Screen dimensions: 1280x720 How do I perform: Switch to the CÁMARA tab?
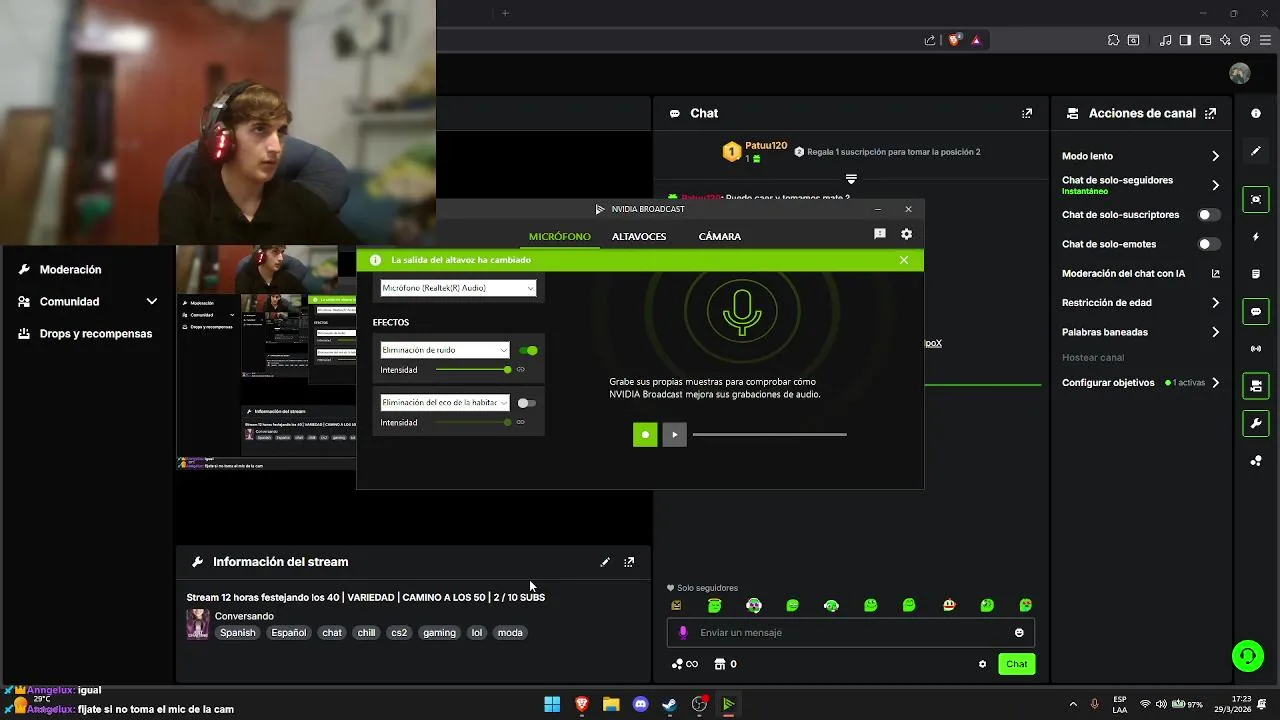tap(720, 237)
